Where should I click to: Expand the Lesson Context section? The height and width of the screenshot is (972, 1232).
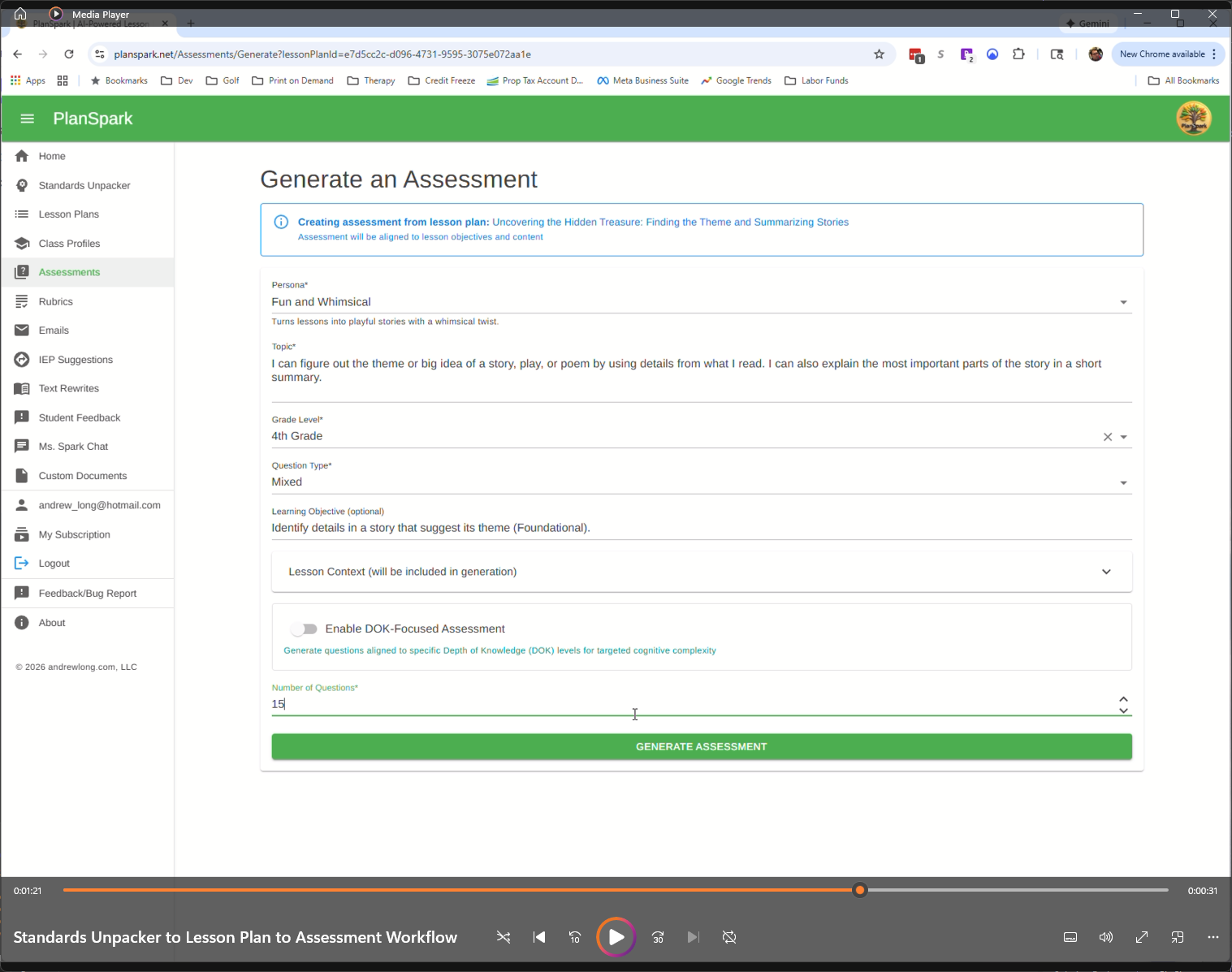click(1106, 572)
